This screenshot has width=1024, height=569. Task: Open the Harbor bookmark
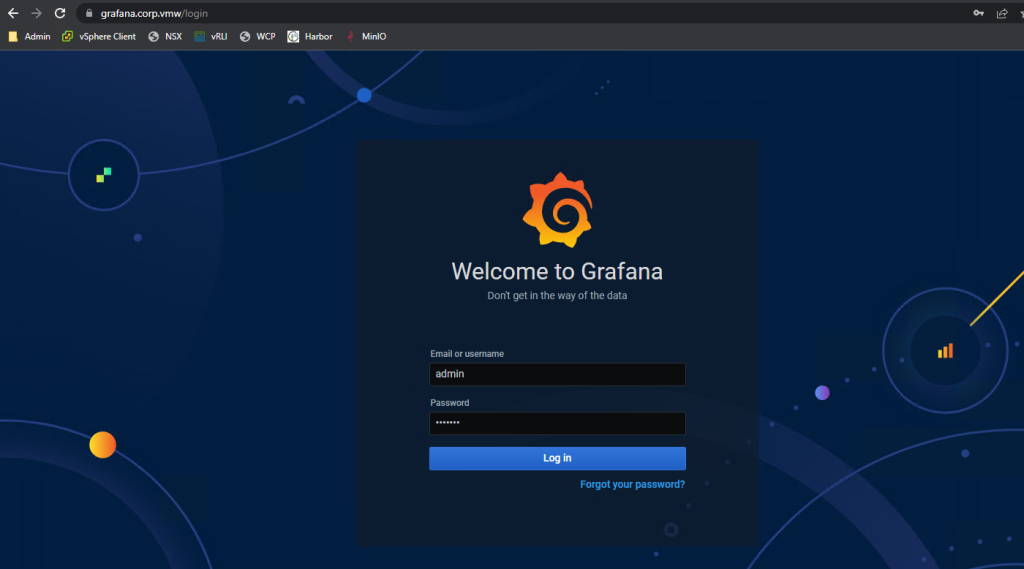(x=310, y=37)
